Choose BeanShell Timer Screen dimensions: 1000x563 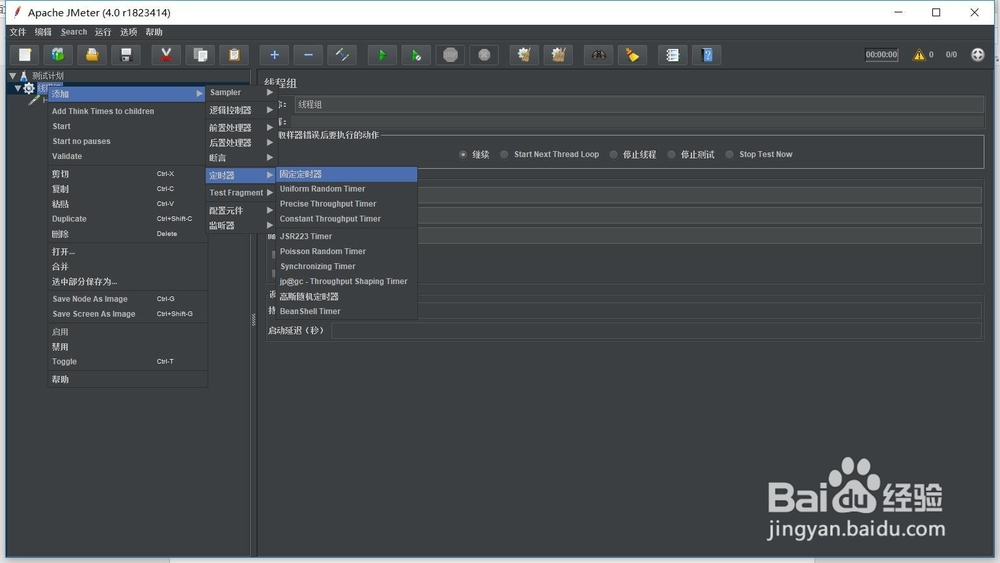point(347,311)
